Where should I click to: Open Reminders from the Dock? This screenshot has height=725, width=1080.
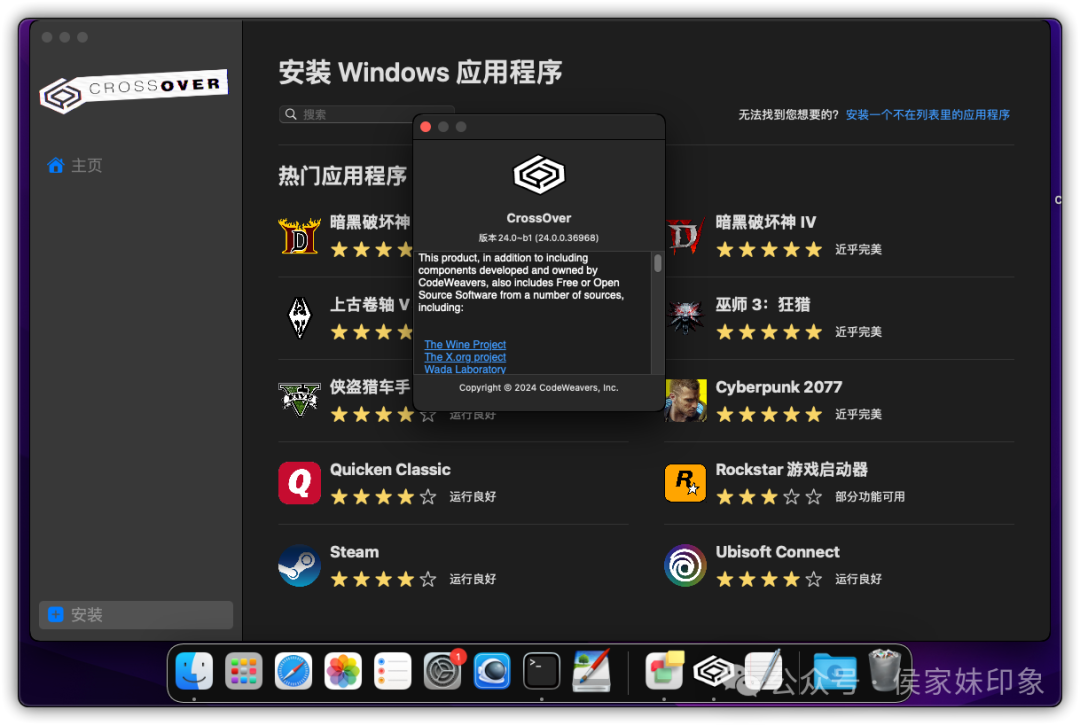[393, 671]
